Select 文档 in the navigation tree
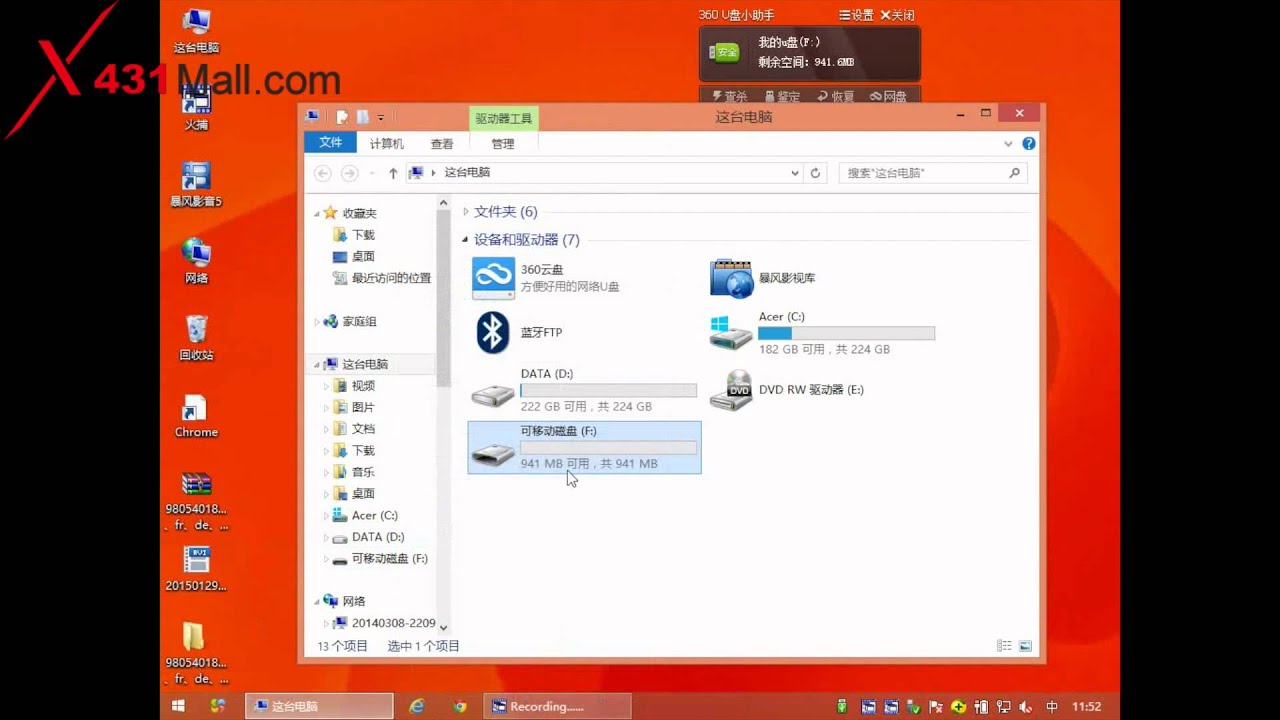The width and height of the screenshot is (1280, 720). (354, 429)
